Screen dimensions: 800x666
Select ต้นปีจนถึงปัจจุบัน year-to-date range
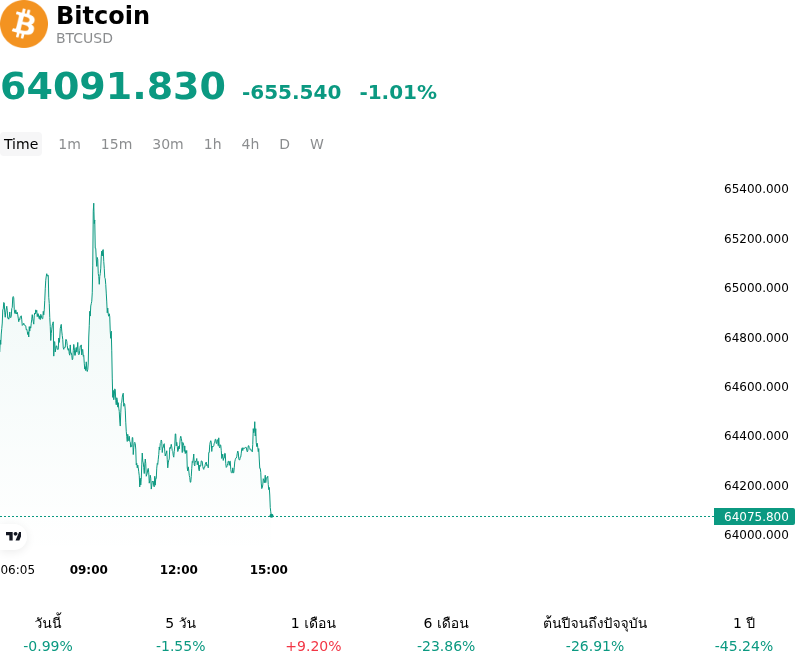tap(595, 634)
